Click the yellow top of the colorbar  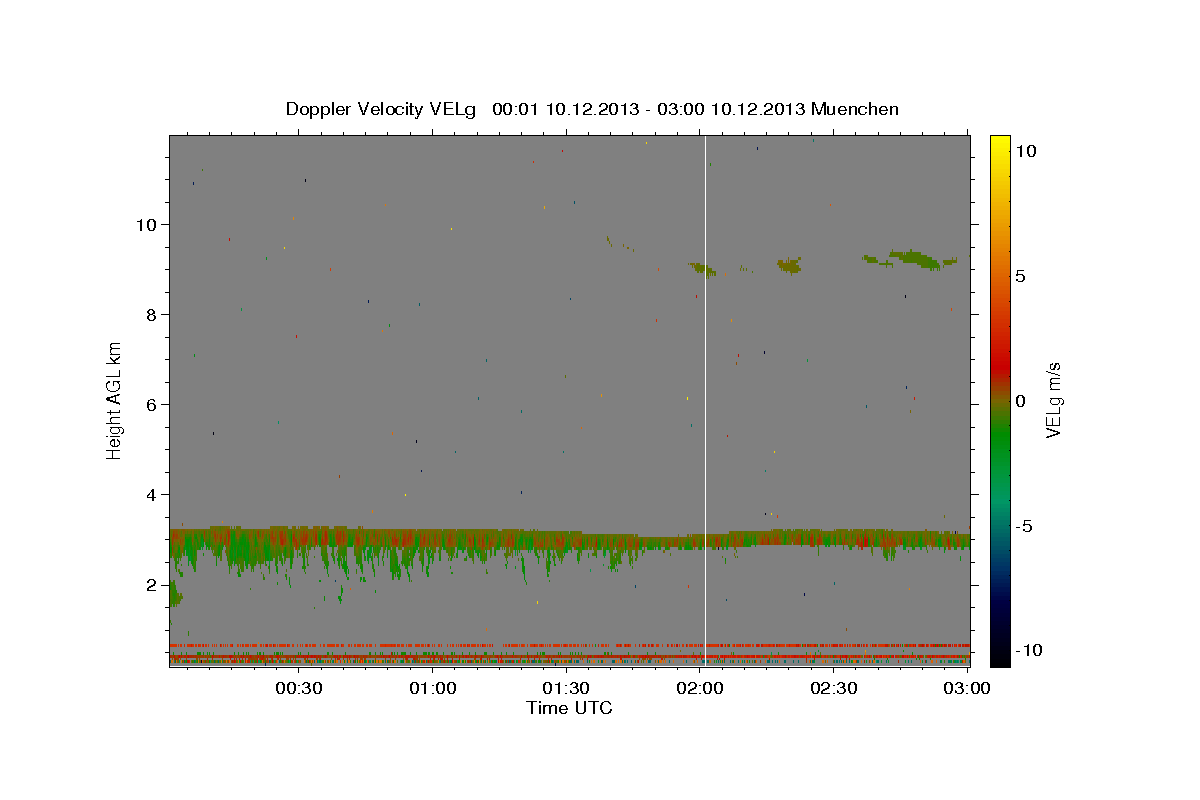click(999, 145)
